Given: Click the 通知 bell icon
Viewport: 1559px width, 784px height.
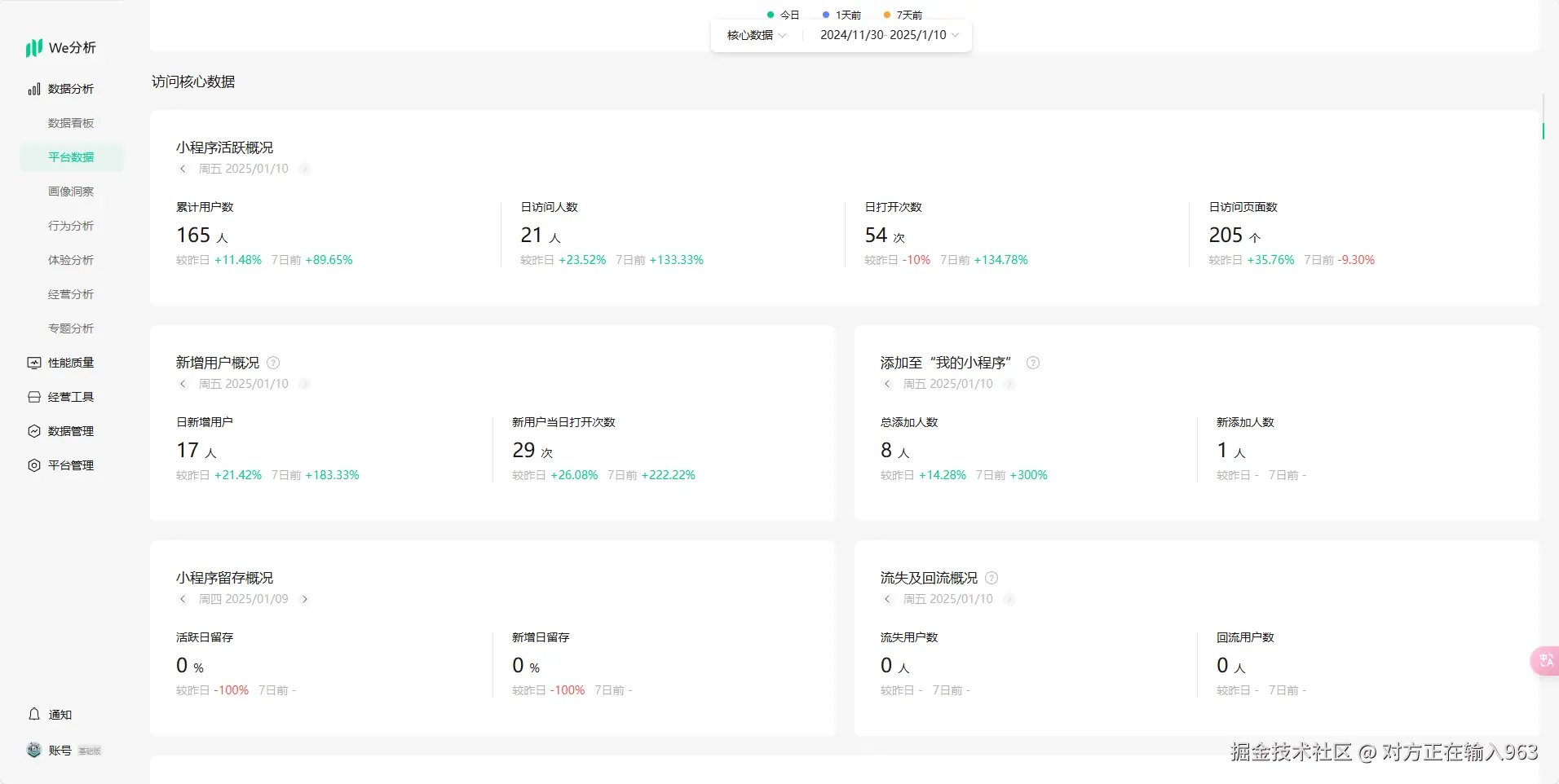Looking at the screenshot, I should (x=34, y=714).
